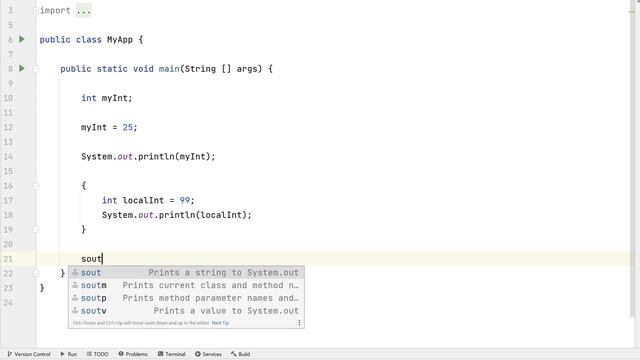Click the method end fold marker at line 22
This screenshot has height=360, width=640.
[36, 273]
